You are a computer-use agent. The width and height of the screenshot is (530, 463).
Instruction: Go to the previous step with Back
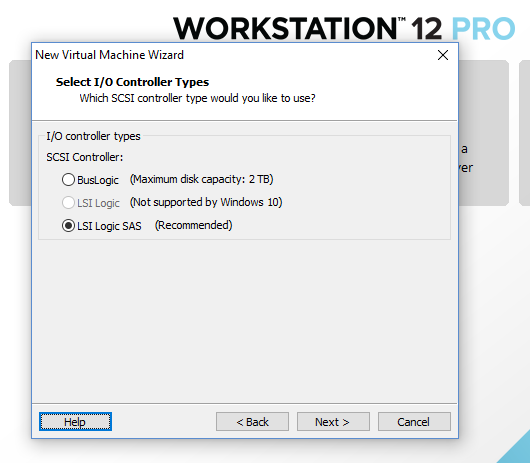[x=252, y=421]
